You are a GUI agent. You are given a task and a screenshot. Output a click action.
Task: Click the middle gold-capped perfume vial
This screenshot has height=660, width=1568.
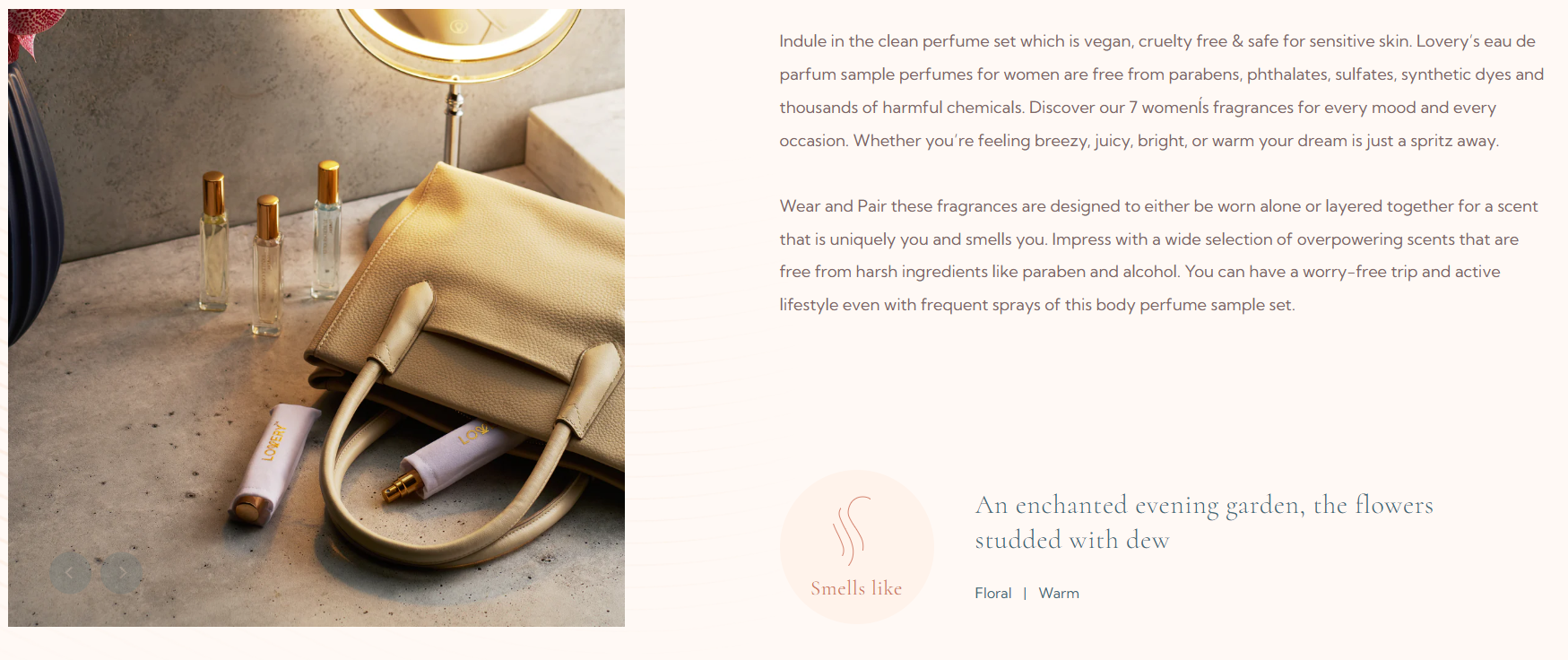pos(266,265)
